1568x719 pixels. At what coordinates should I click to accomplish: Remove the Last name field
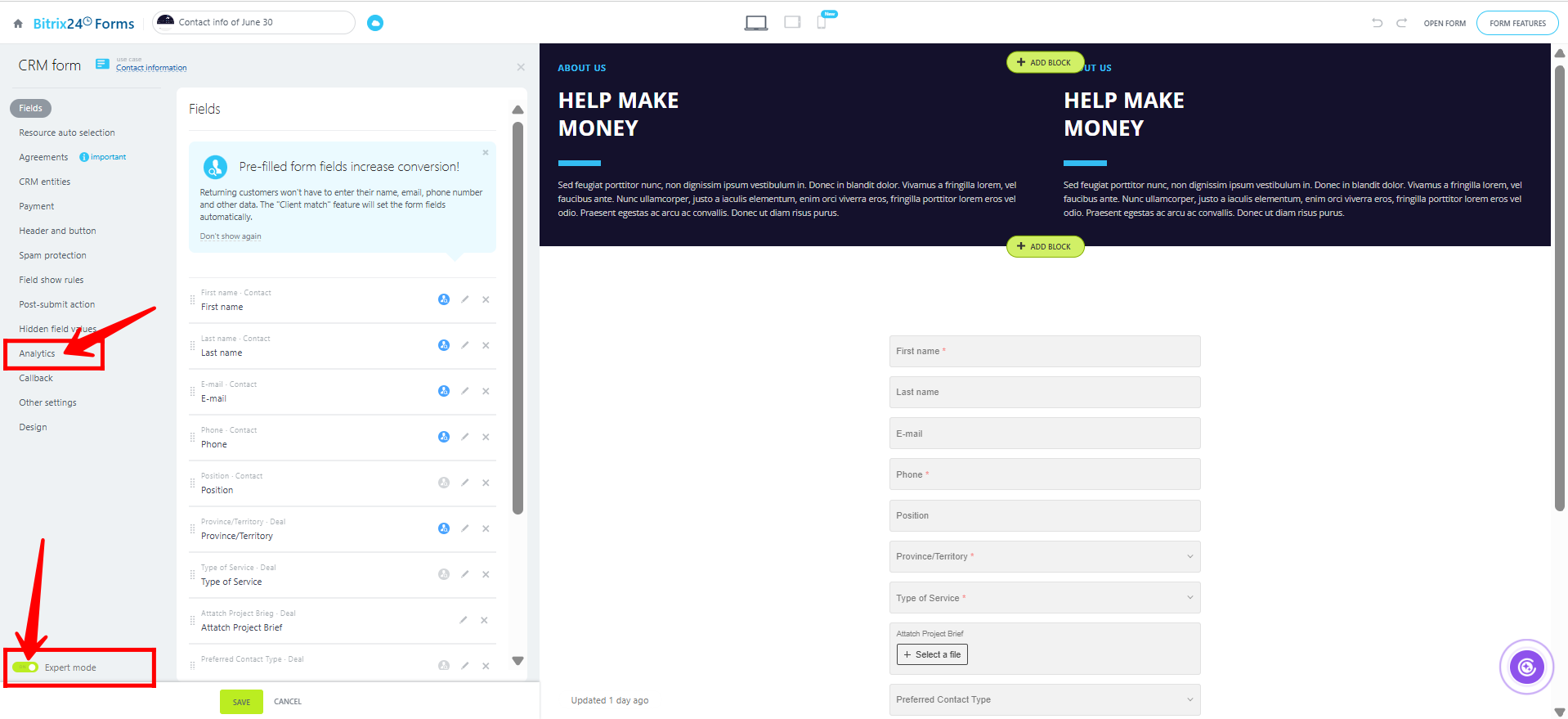click(486, 345)
